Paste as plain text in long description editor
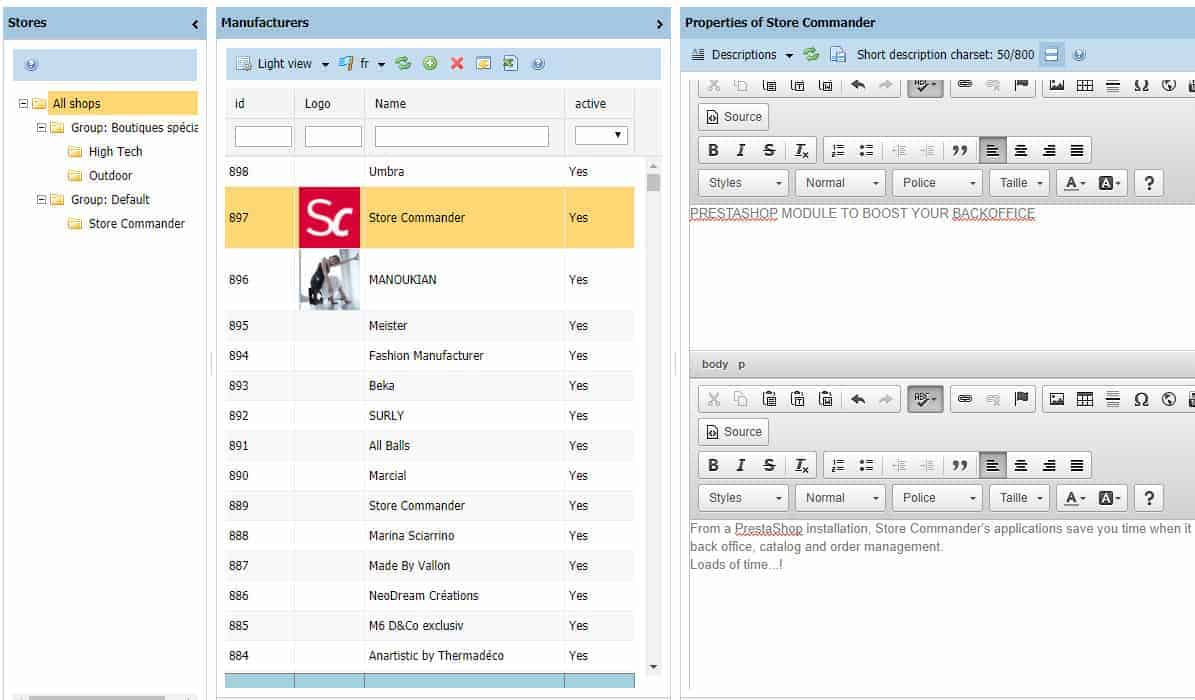Viewport: 1195px width, 700px height. (x=797, y=399)
